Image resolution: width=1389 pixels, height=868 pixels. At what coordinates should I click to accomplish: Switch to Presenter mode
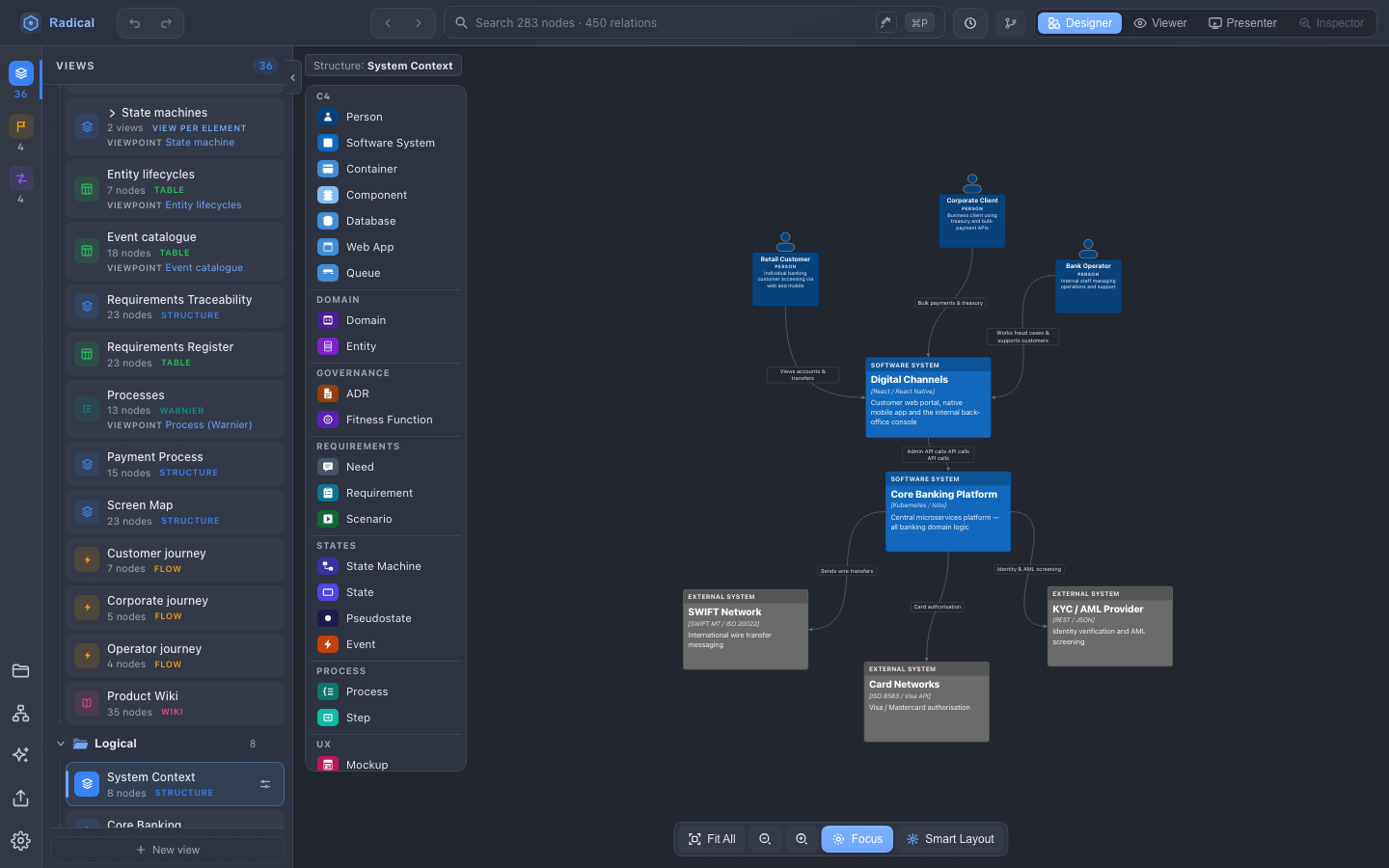coord(1242,23)
